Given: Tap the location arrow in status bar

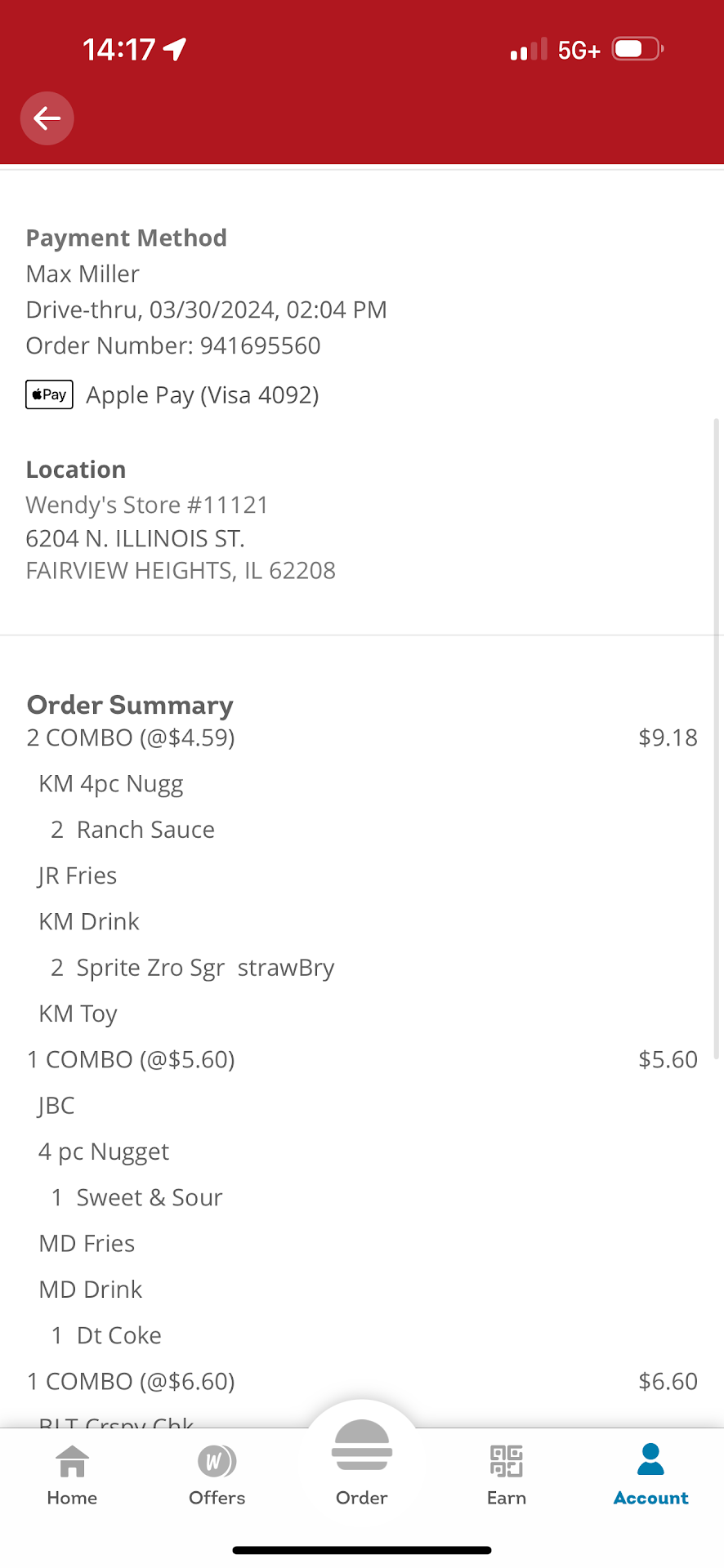Looking at the screenshot, I should [175, 50].
